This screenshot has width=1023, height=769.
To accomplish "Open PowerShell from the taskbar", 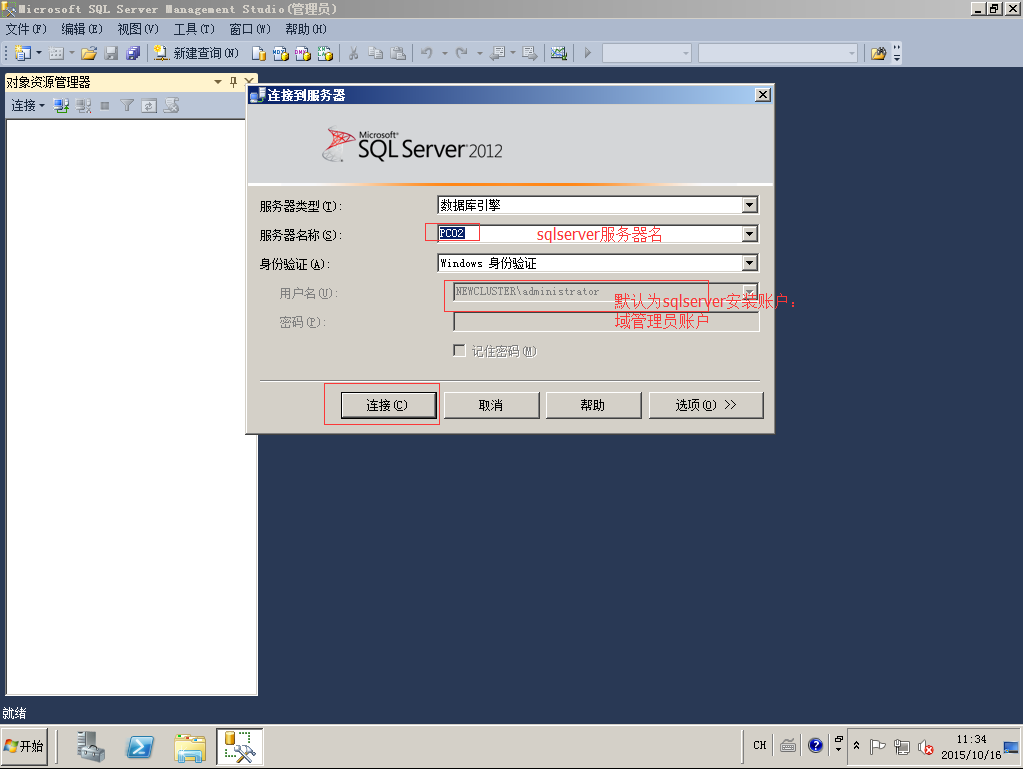I will [140, 746].
